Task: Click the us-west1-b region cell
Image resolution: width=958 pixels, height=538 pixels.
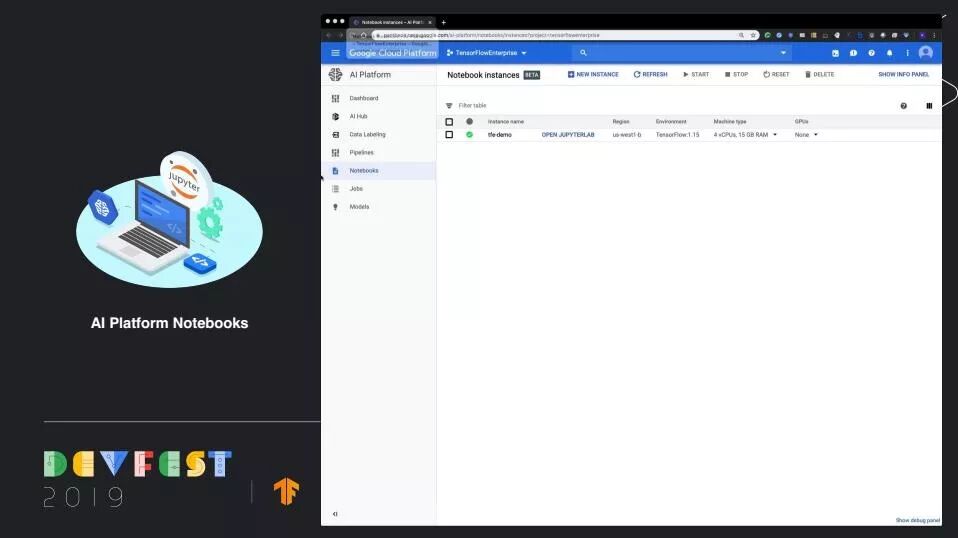Action: [627, 134]
